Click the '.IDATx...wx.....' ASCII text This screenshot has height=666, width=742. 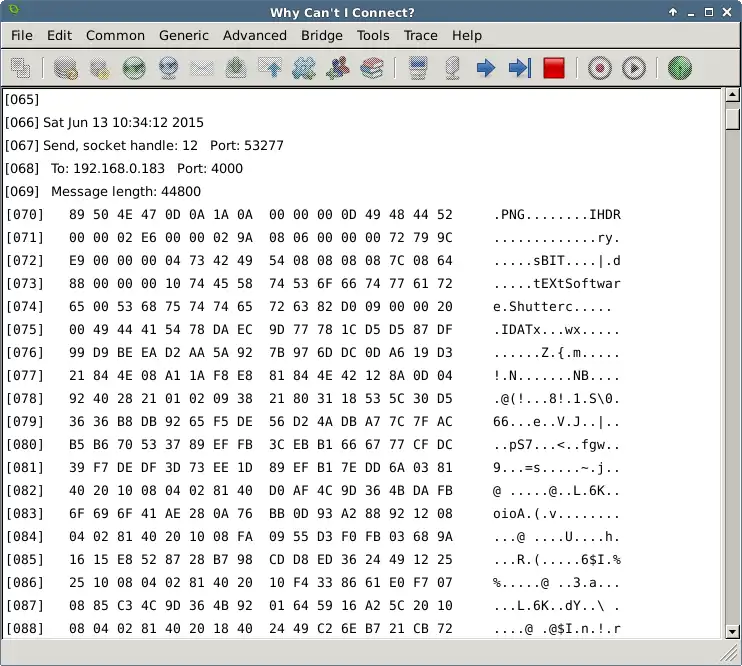pos(557,329)
